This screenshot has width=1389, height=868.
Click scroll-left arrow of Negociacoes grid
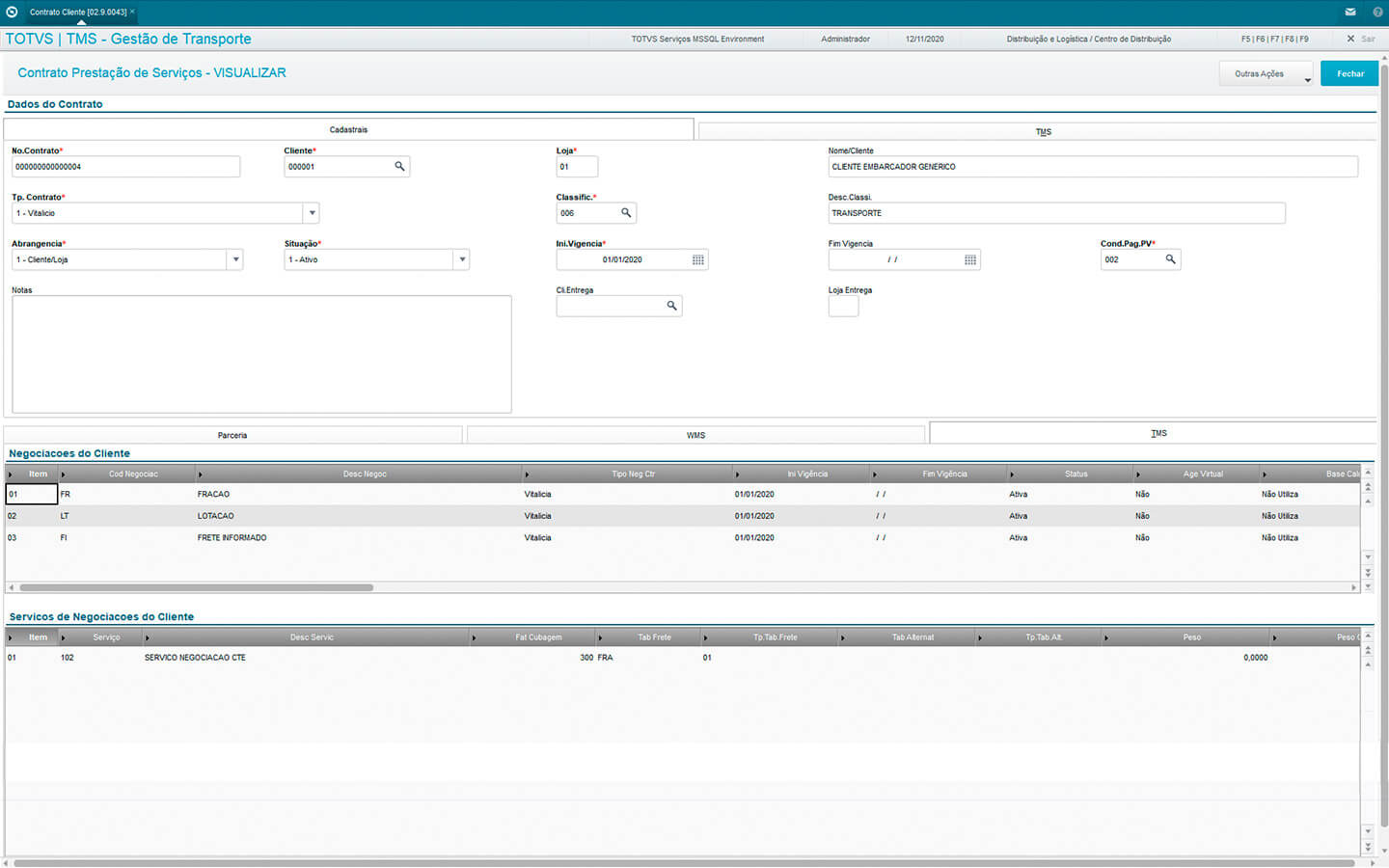(x=11, y=587)
